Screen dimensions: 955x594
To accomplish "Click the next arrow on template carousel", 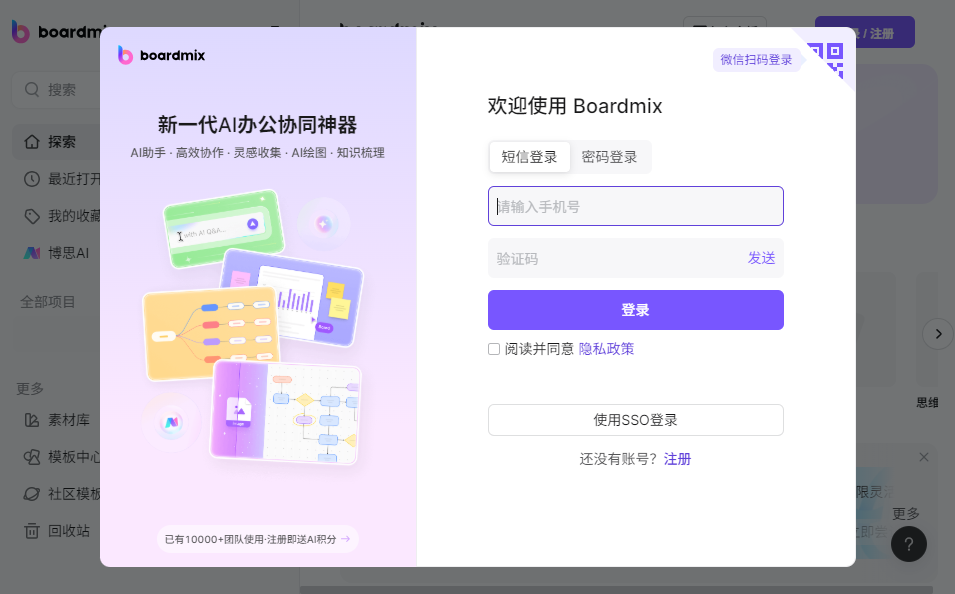I will click(x=938, y=334).
